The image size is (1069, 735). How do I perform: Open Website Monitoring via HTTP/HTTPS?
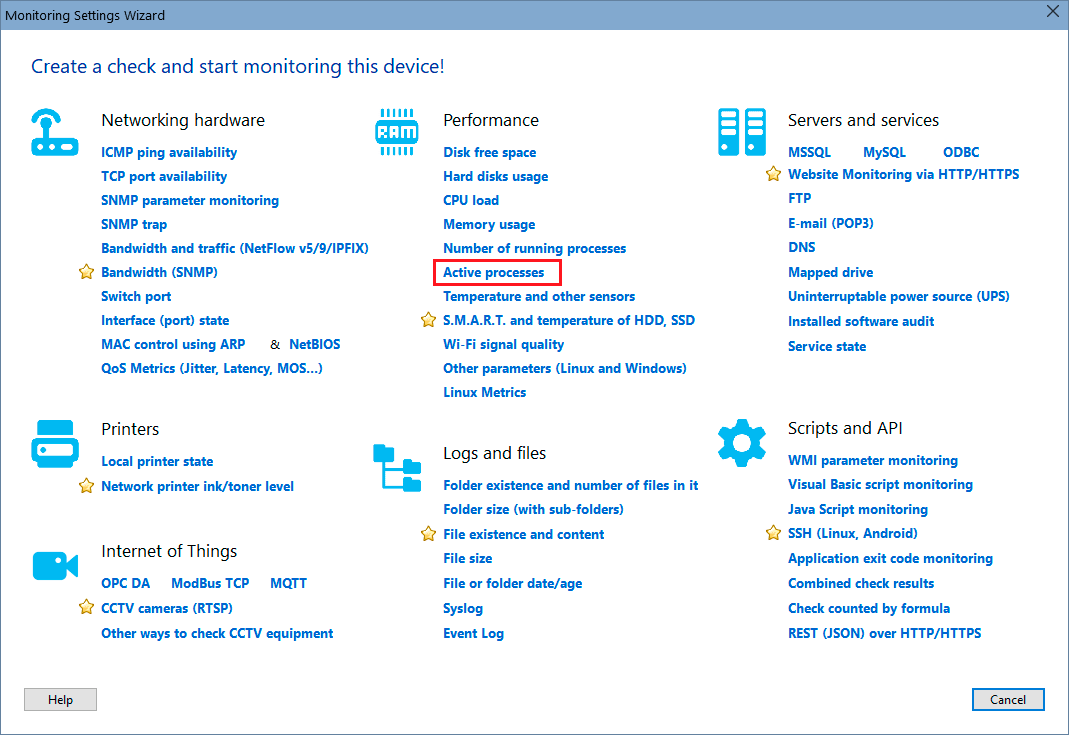[903, 174]
